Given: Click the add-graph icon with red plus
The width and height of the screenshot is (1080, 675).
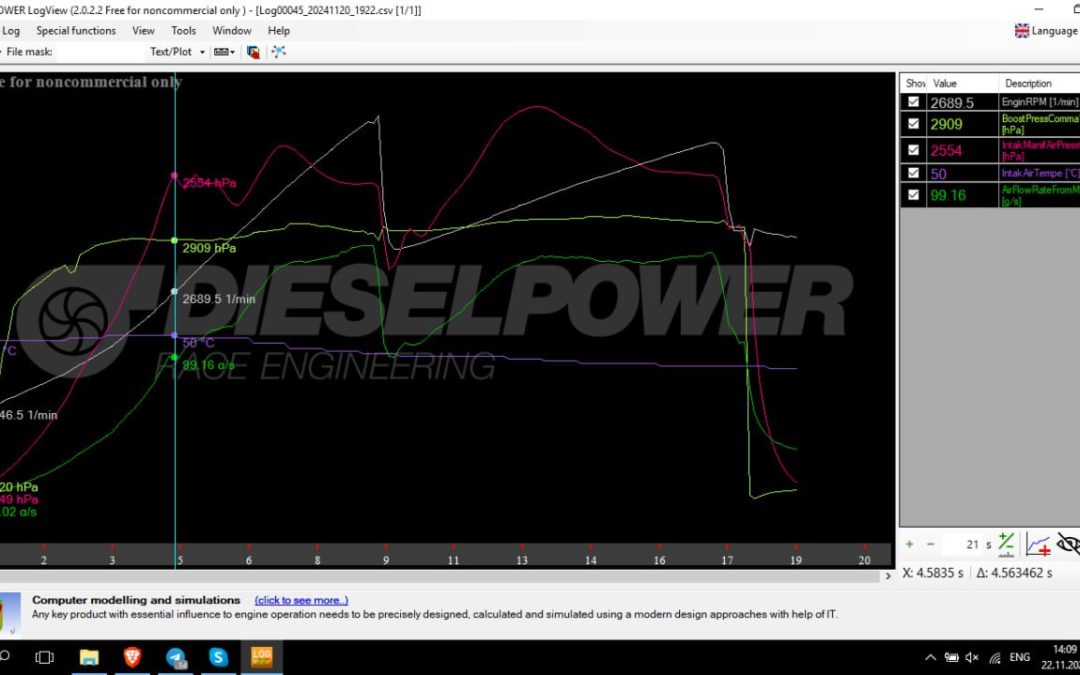Looking at the screenshot, I should point(1038,544).
